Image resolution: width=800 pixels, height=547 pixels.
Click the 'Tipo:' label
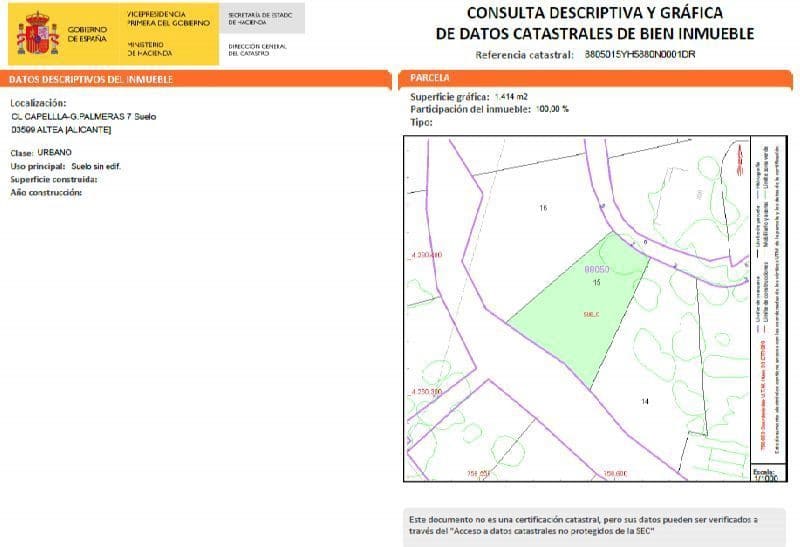click(421, 122)
